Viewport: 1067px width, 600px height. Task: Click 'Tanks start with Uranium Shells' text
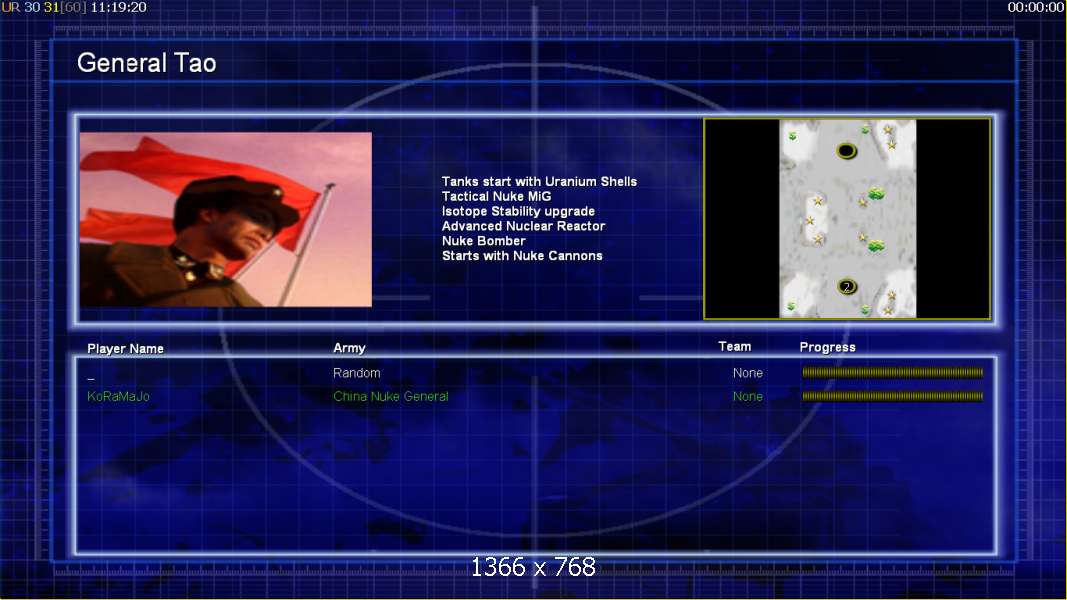click(x=539, y=182)
